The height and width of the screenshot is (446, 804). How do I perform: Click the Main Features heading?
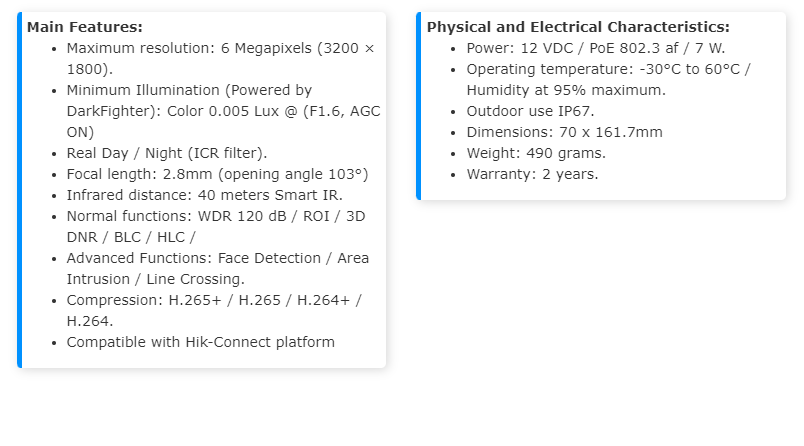coord(85,27)
